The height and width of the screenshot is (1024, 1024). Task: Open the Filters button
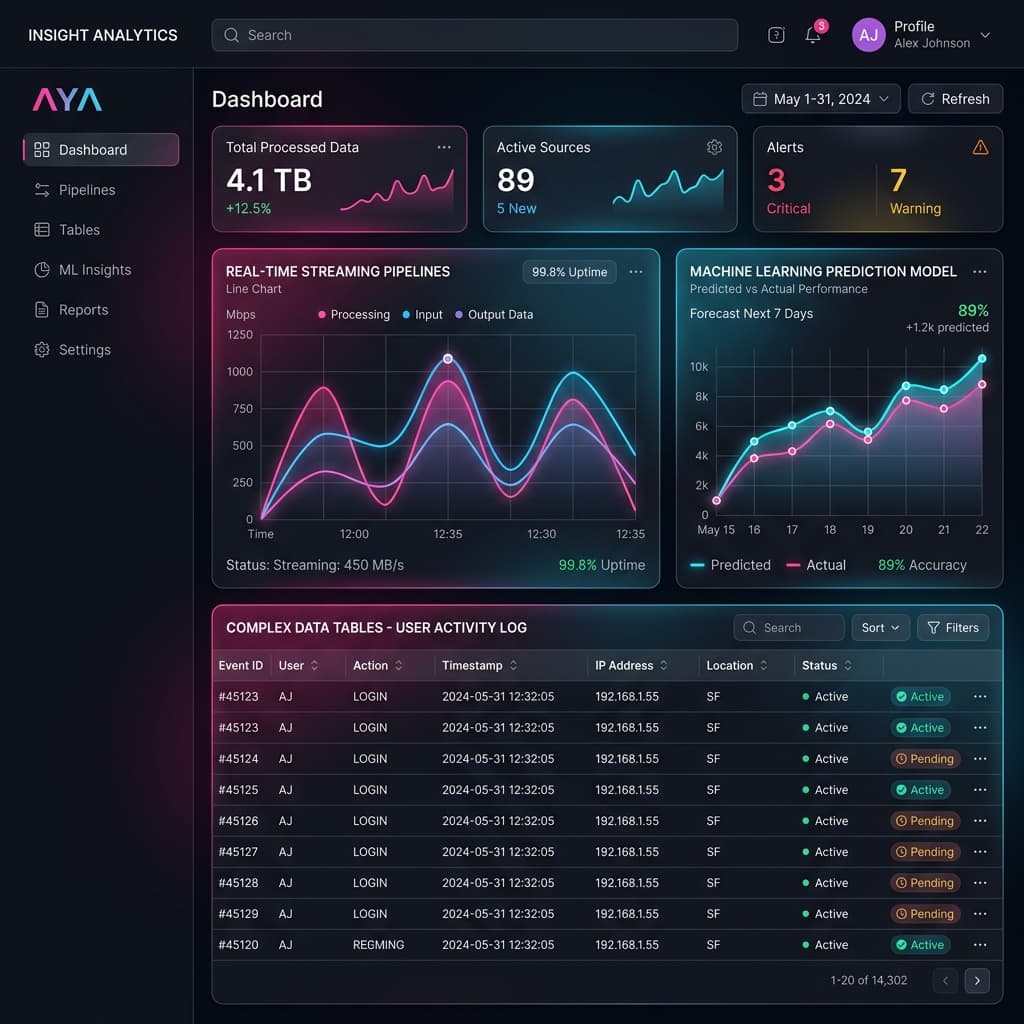point(953,628)
